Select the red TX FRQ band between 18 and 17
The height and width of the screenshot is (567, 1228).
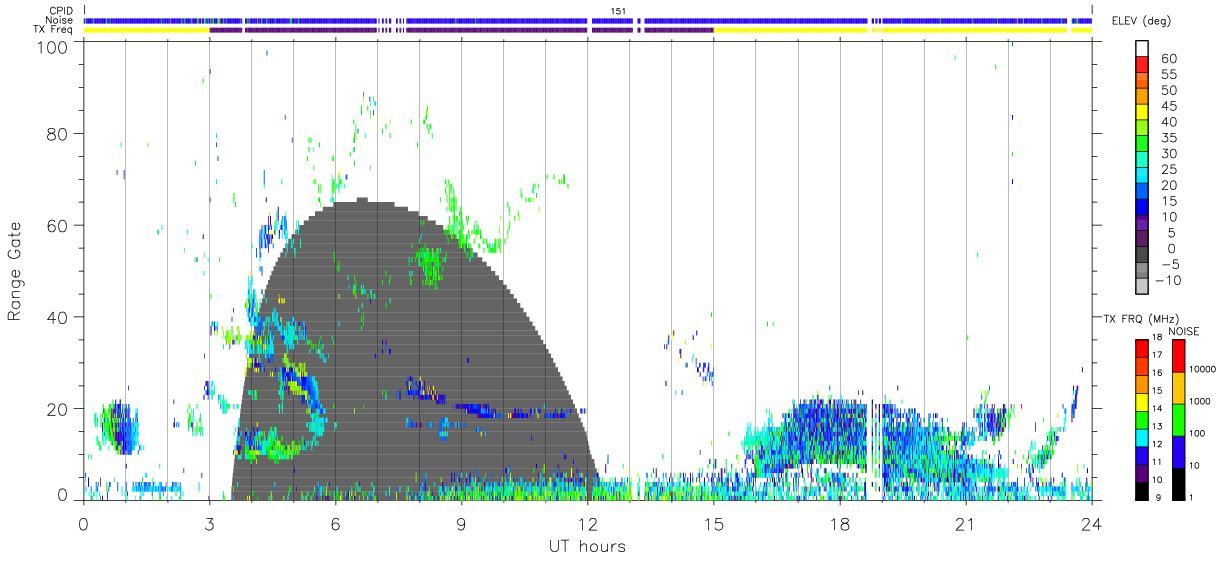tap(1142, 348)
